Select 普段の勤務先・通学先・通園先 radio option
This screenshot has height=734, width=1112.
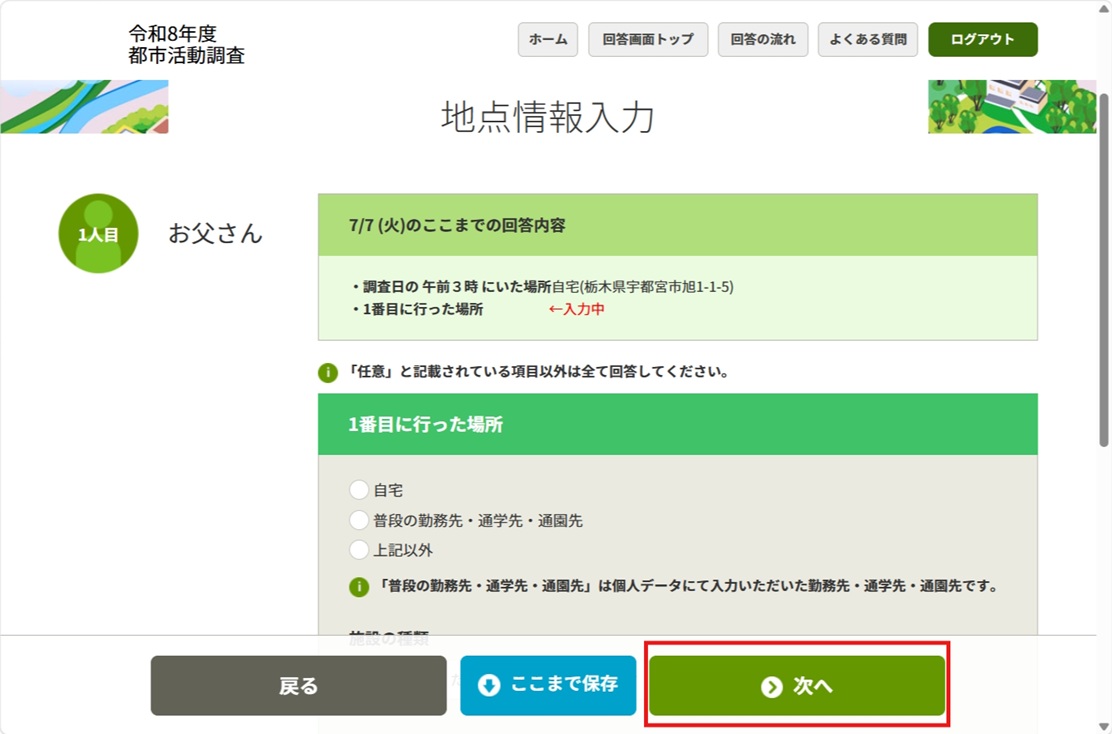pos(359,520)
